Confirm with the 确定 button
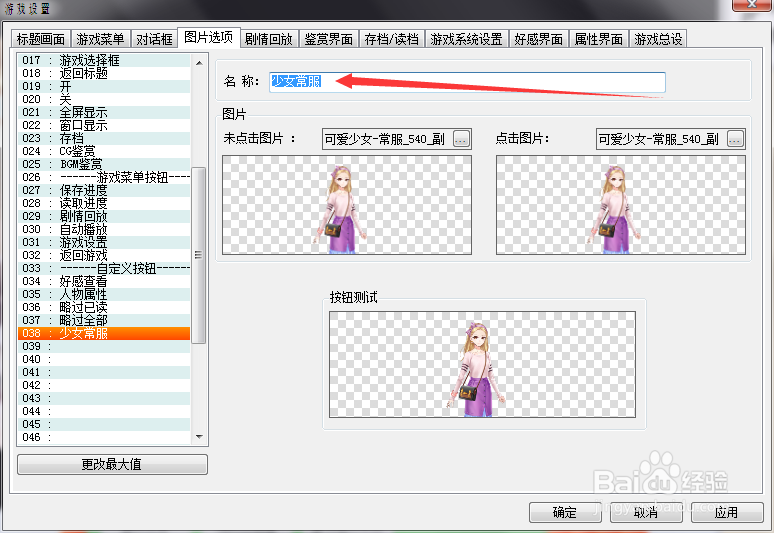Screen dimensions: 774x533 tap(565, 512)
